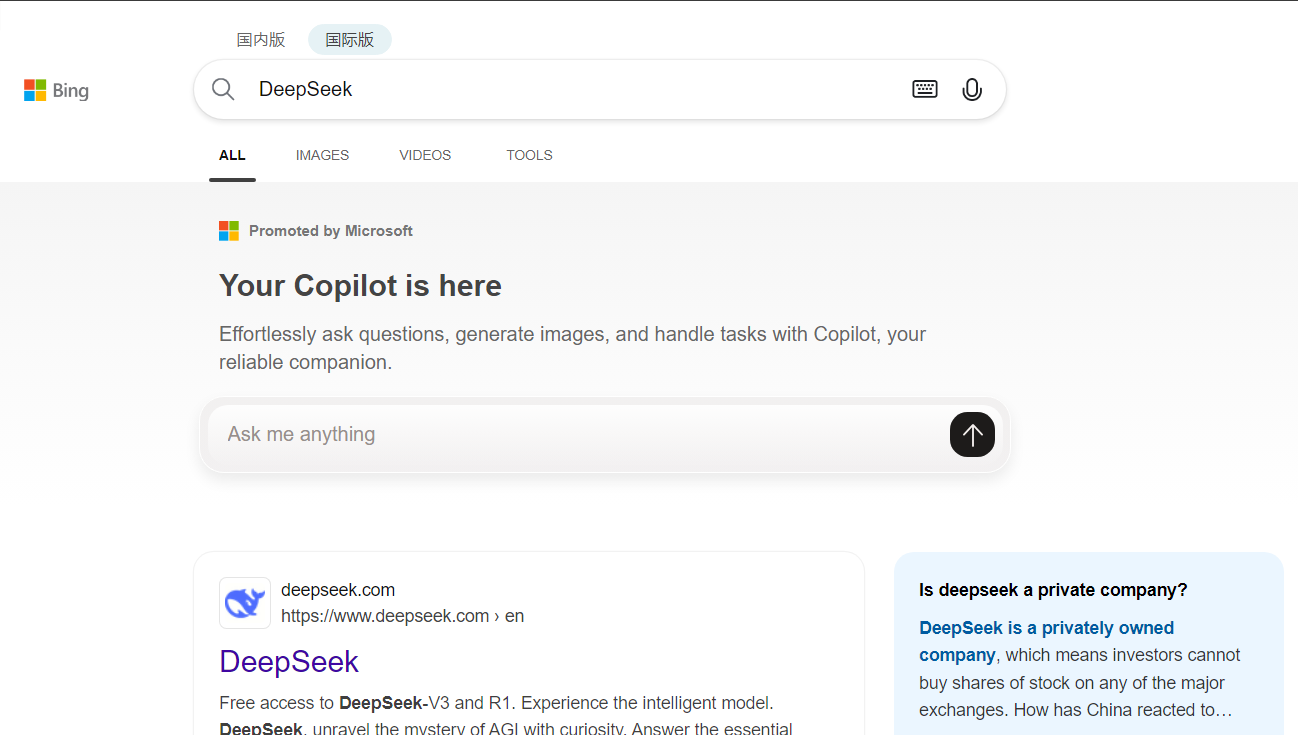Click the Bing logo
The height and width of the screenshot is (735, 1298).
point(56,91)
